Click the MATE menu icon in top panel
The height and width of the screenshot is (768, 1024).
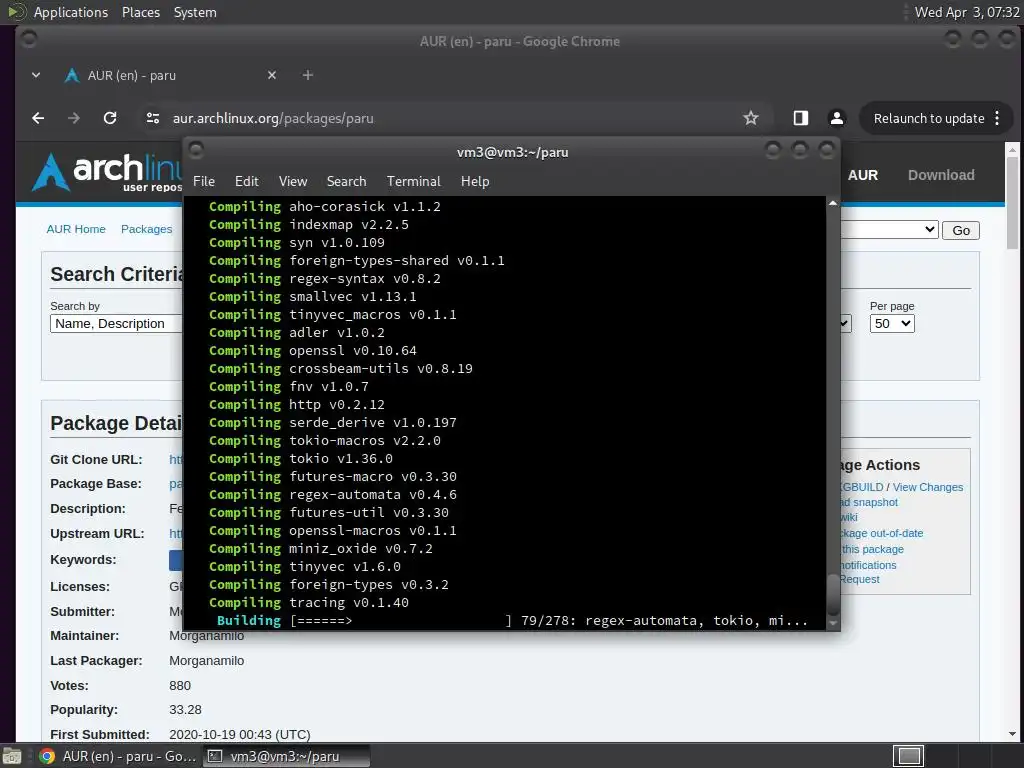pyautogui.click(x=14, y=12)
